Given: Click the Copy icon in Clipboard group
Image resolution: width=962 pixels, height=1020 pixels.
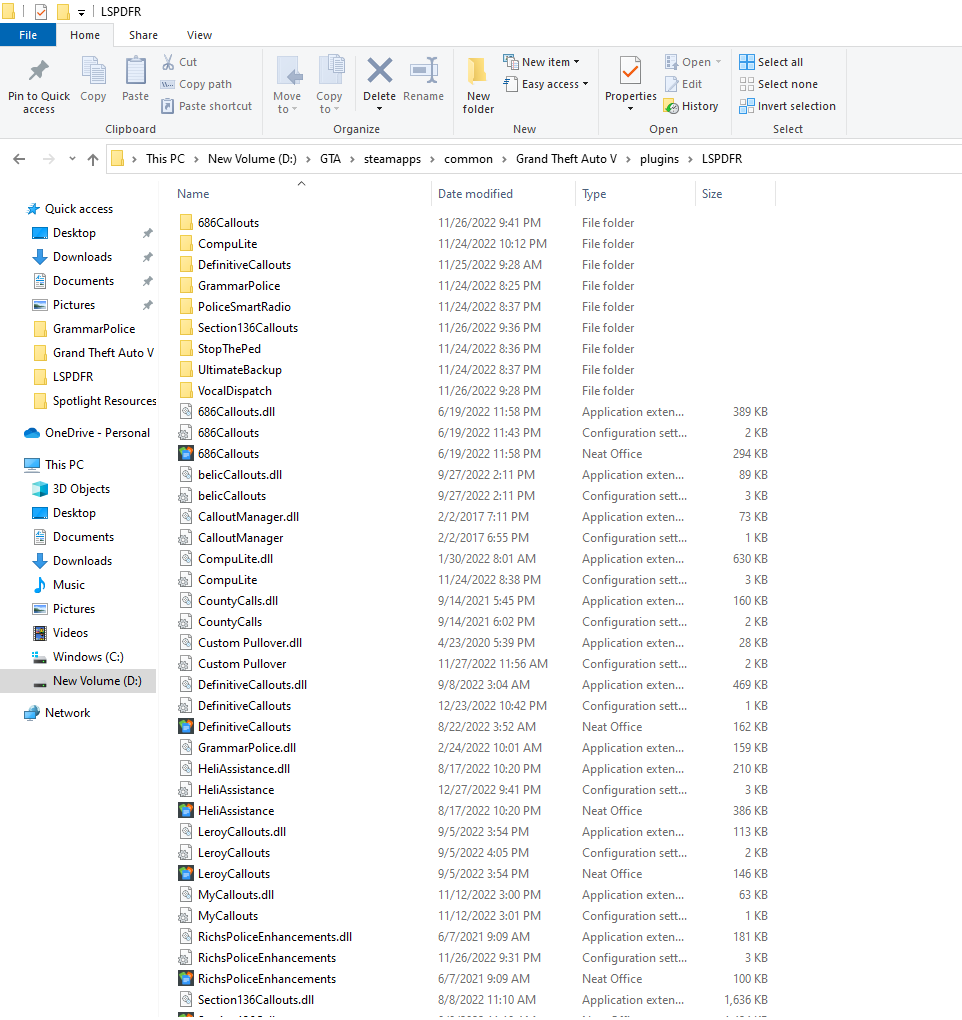Looking at the screenshot, I should coord(93,70).
